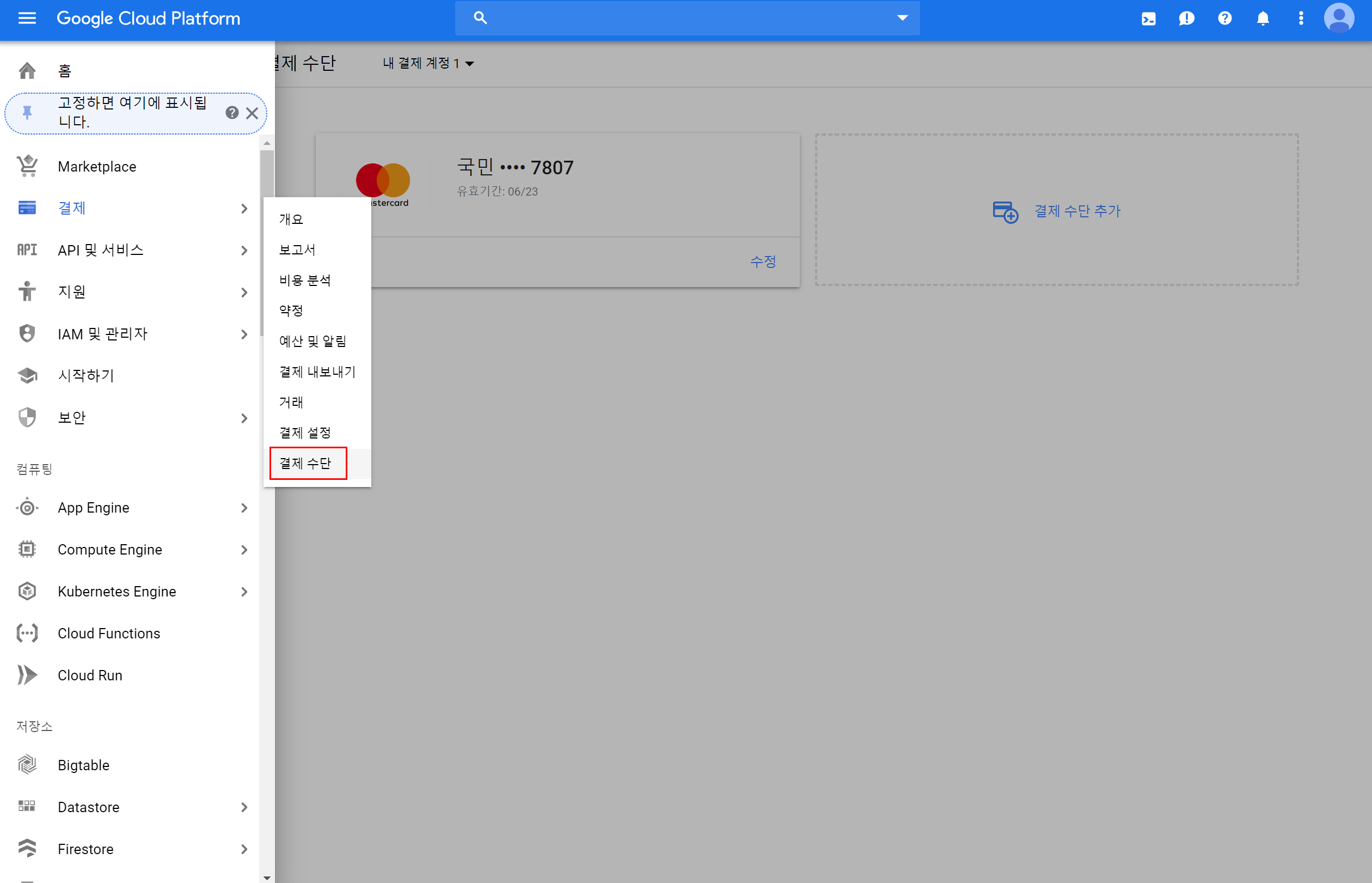Select 결제 수단 in the submenu
This screenshot has height=883, width=1372.
click(305, 462)
